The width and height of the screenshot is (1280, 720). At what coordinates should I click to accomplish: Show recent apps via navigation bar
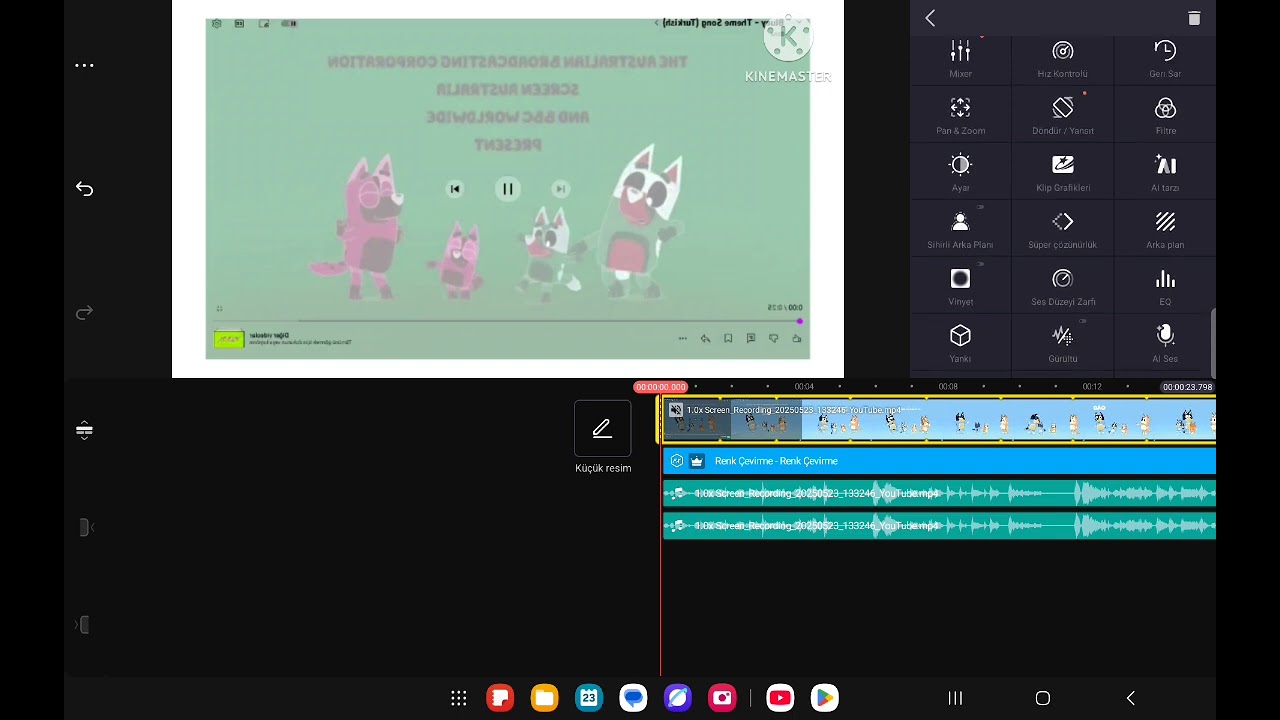955,698
